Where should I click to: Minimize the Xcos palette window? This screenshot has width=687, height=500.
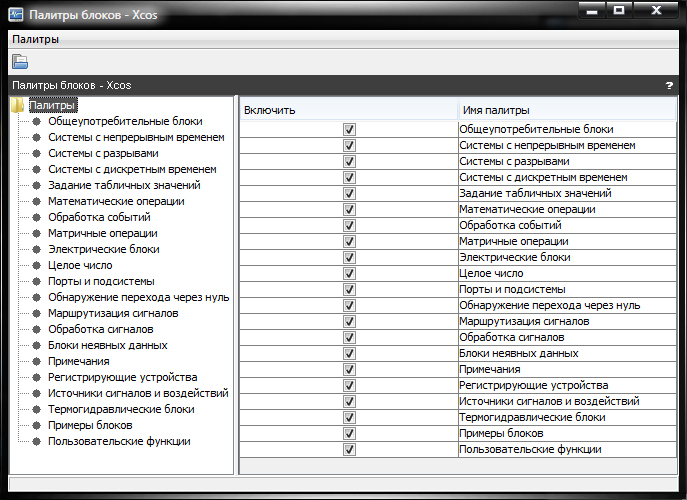pos(592,11)
